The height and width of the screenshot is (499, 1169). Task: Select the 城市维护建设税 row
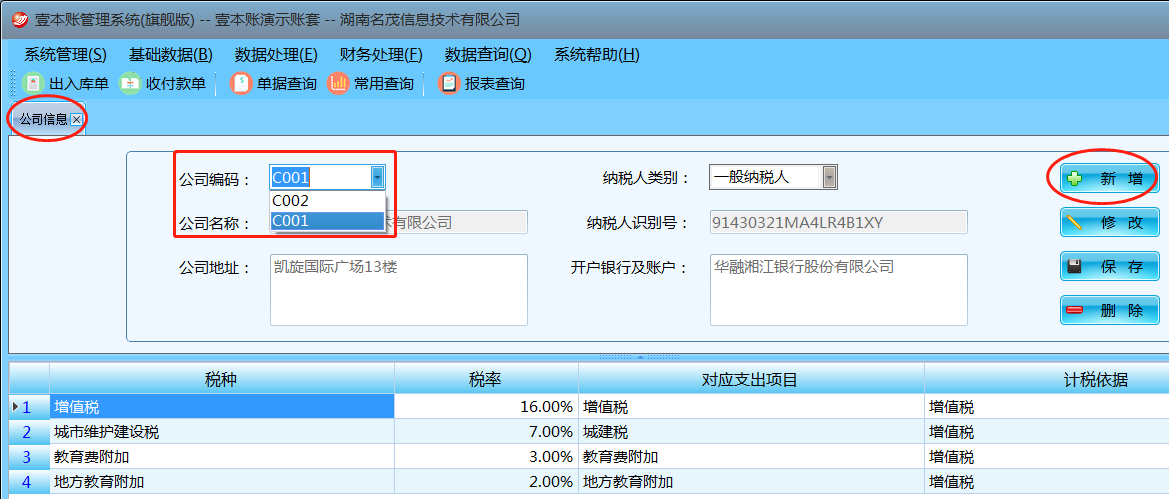coord(221,432)
